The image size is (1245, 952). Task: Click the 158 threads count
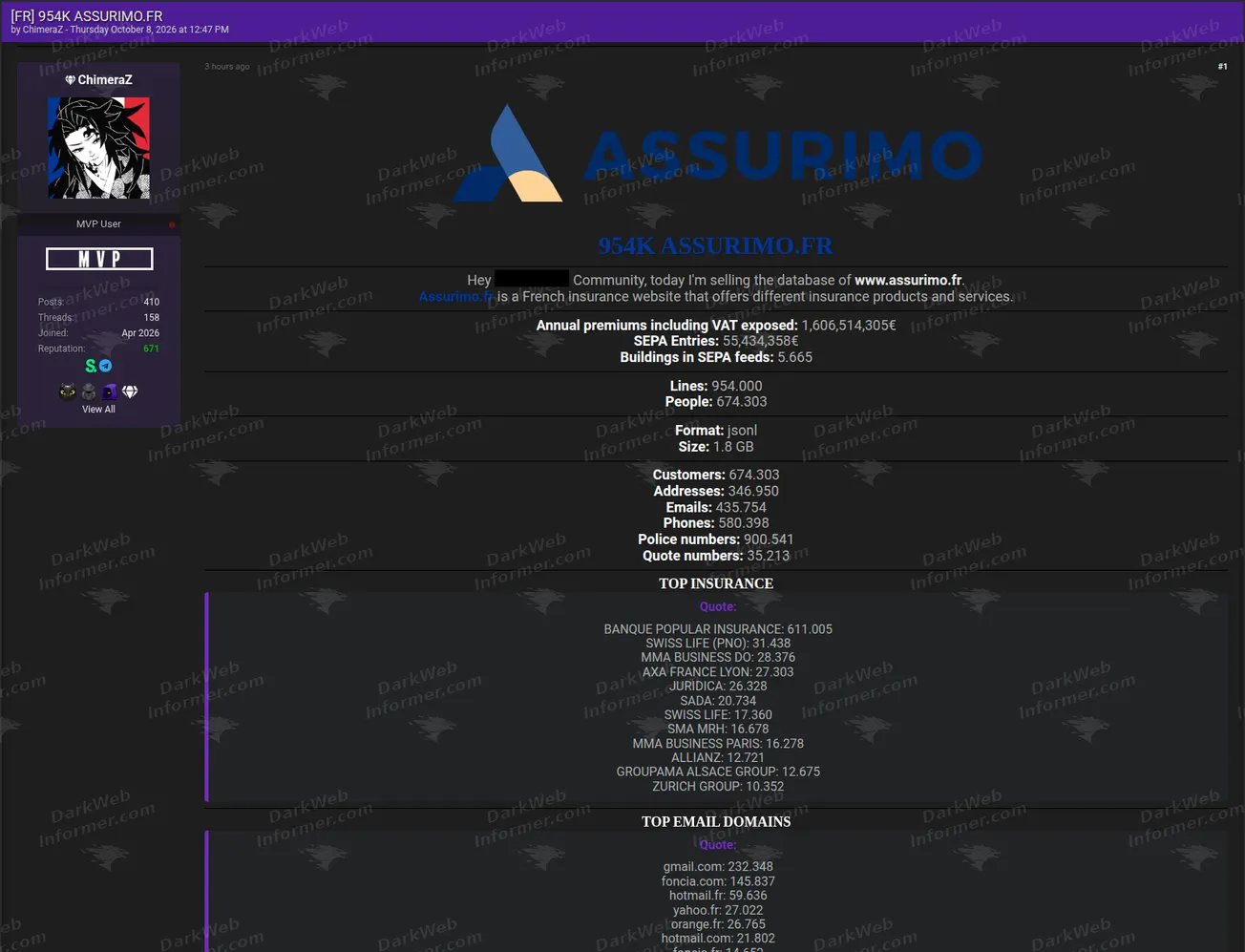[151, 317]
